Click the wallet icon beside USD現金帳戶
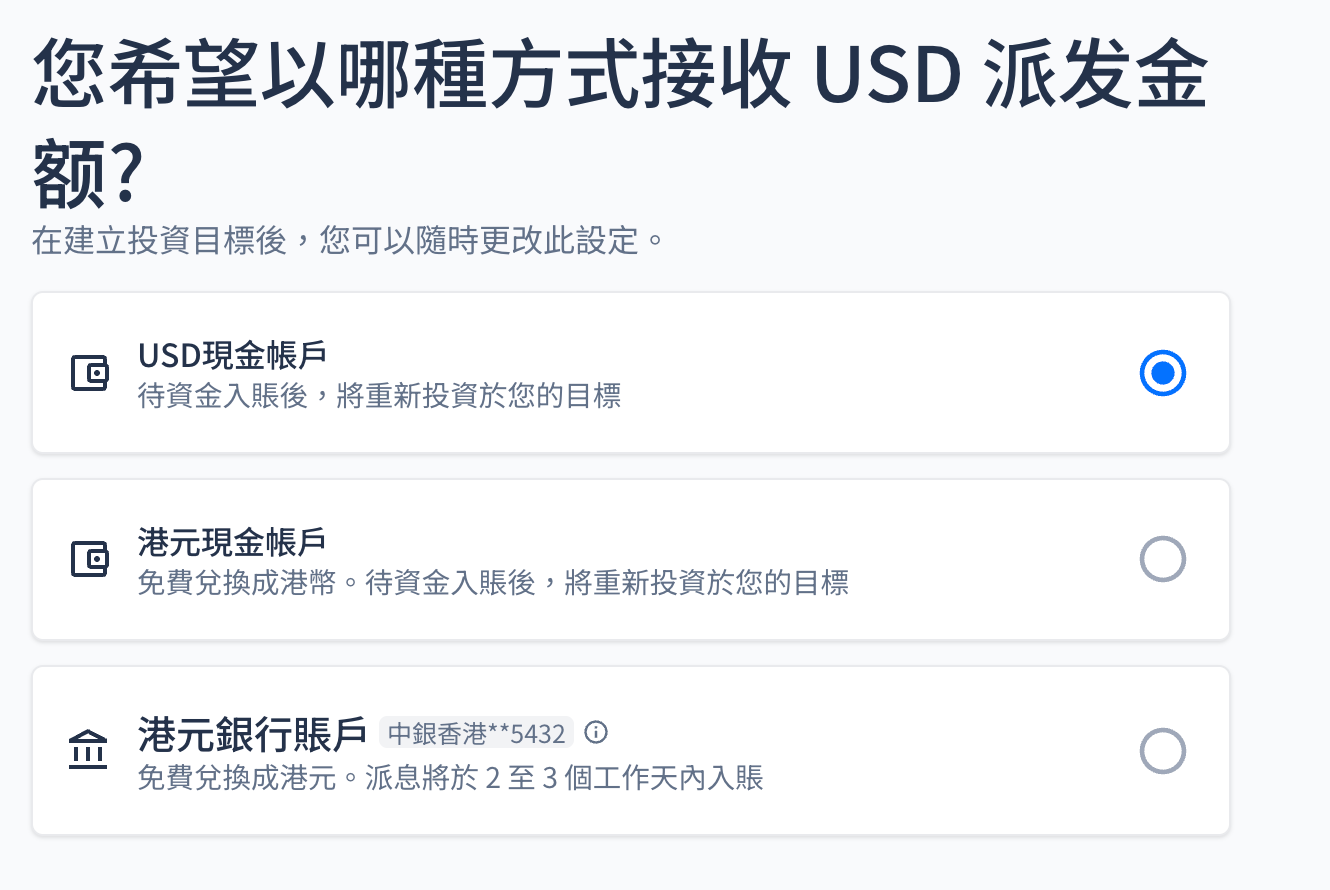1330x890 pixels. pos(89,374)
